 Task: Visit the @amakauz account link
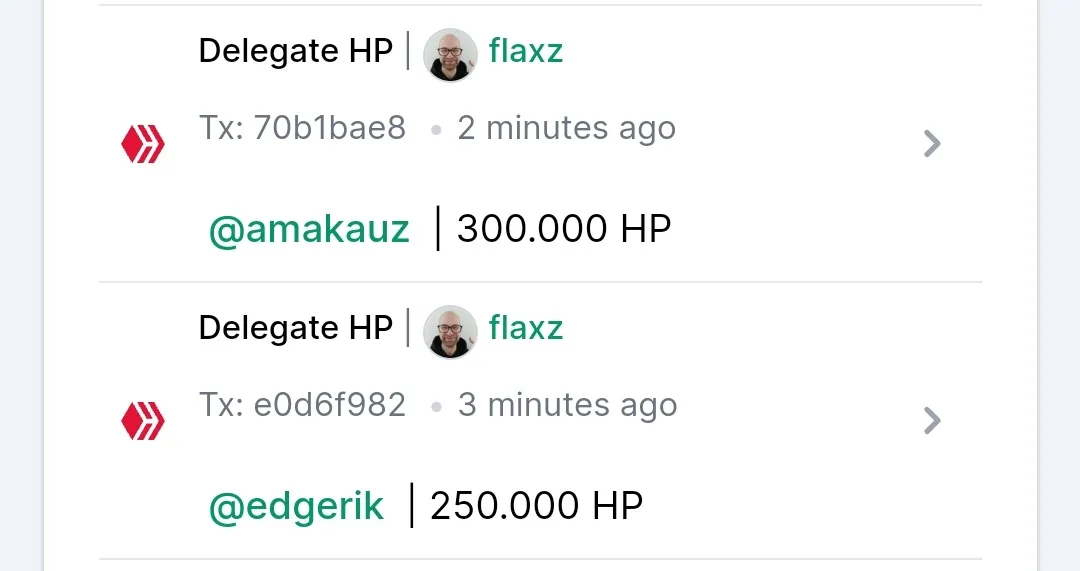pyautogui.click(x=309, y=229)
